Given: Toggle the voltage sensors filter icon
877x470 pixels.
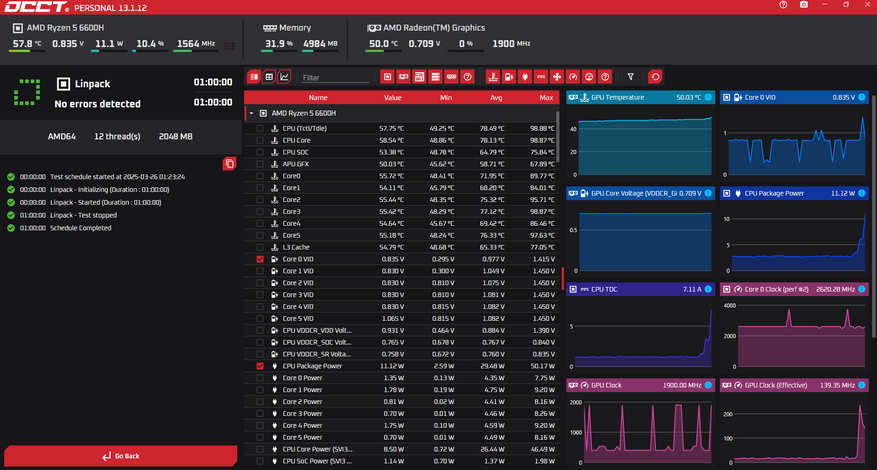Looking at the screenshot, I should tap(508, 77).
